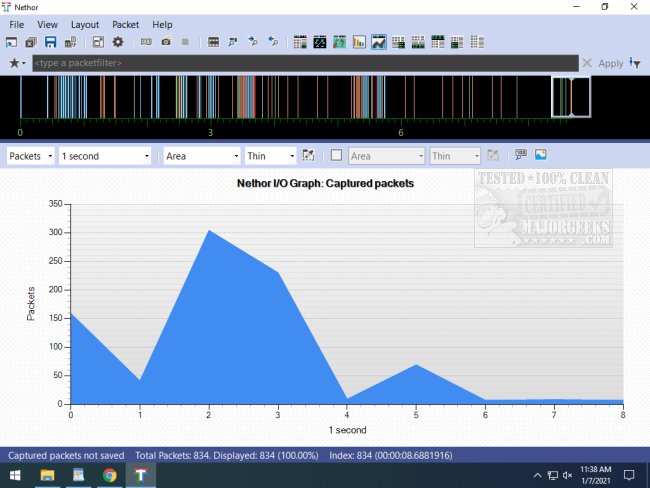Screen dimensions: 650x488
Task: Enable the second graph series checkbox
Action: point(336,155)
